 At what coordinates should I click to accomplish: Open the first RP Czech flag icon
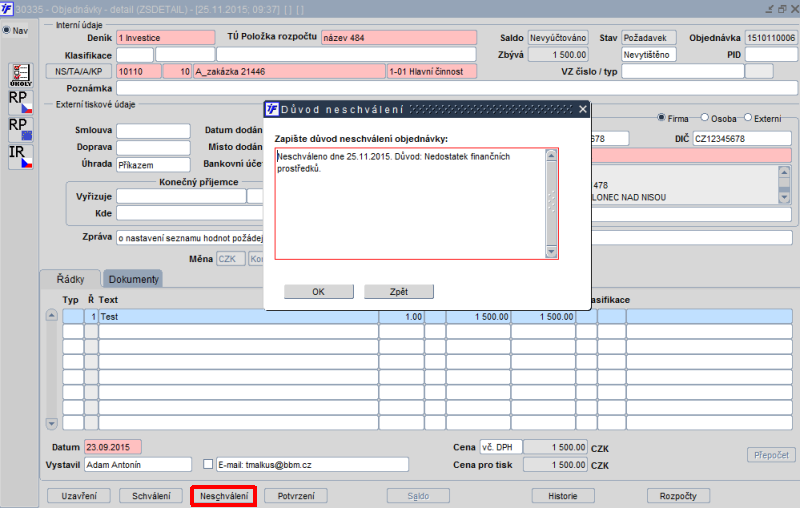(x=21, y=102)
